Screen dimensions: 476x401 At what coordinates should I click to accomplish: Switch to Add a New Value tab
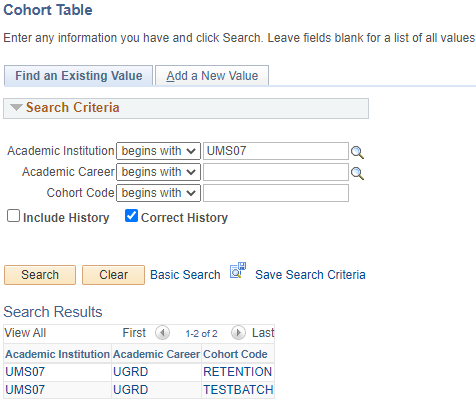[x=212, y=76]
